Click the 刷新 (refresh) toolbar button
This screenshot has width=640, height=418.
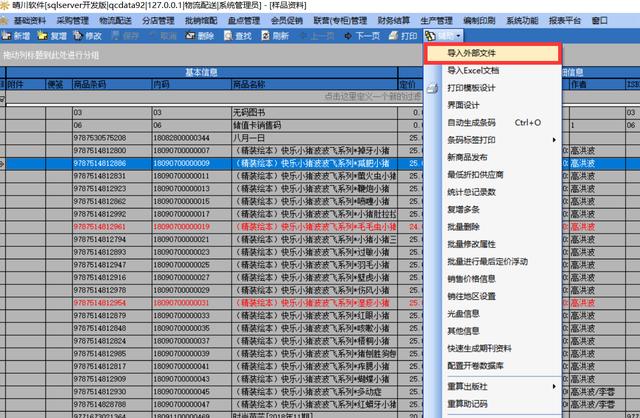[275, 36]
